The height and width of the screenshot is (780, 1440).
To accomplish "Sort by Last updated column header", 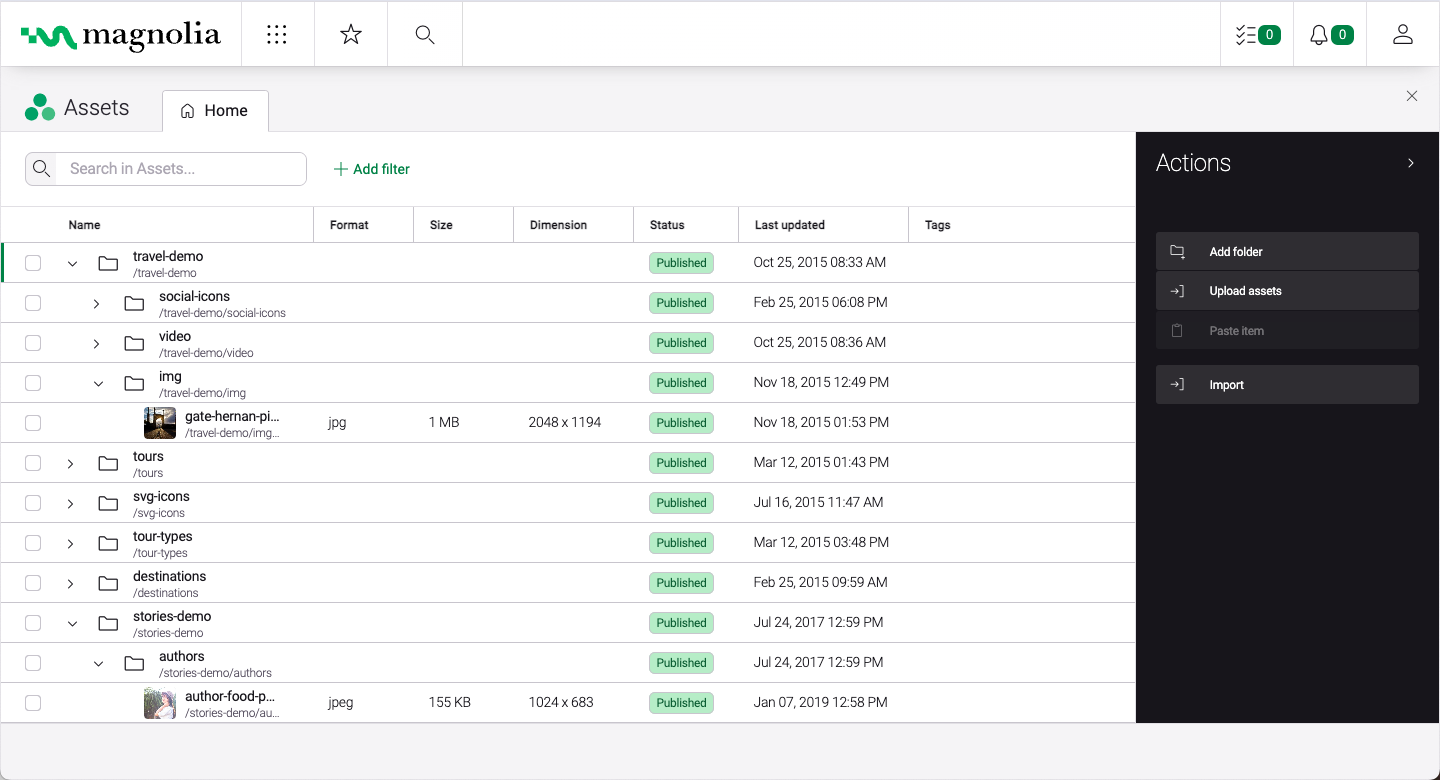I will (789, 225).
